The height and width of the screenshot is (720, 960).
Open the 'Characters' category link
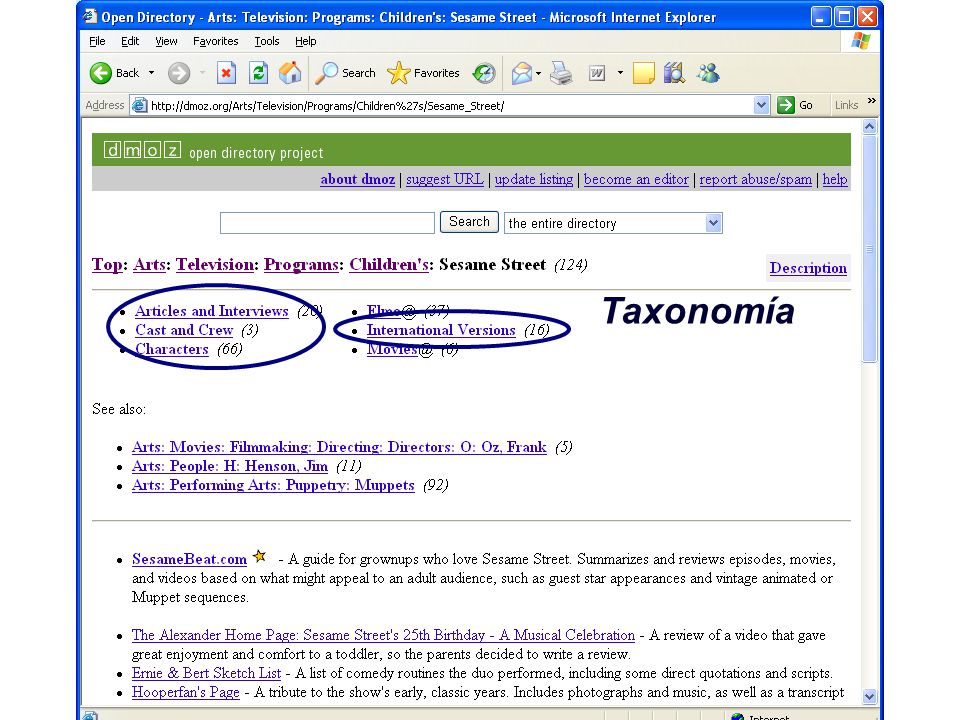click(172, 349)
